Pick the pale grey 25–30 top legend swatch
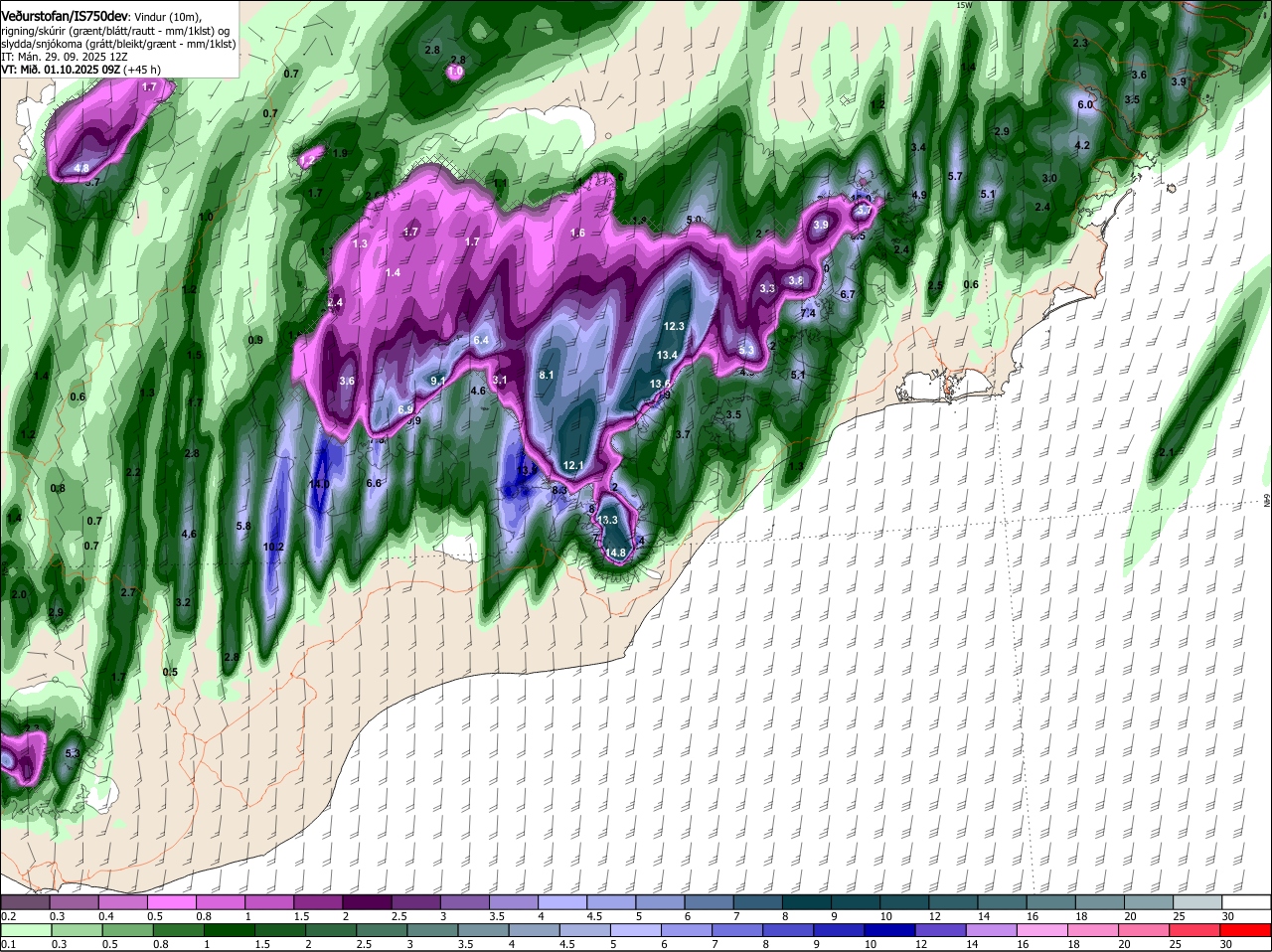This screenshot has width=1272, height=952. pyautogui.click(x=1197, y=901)
